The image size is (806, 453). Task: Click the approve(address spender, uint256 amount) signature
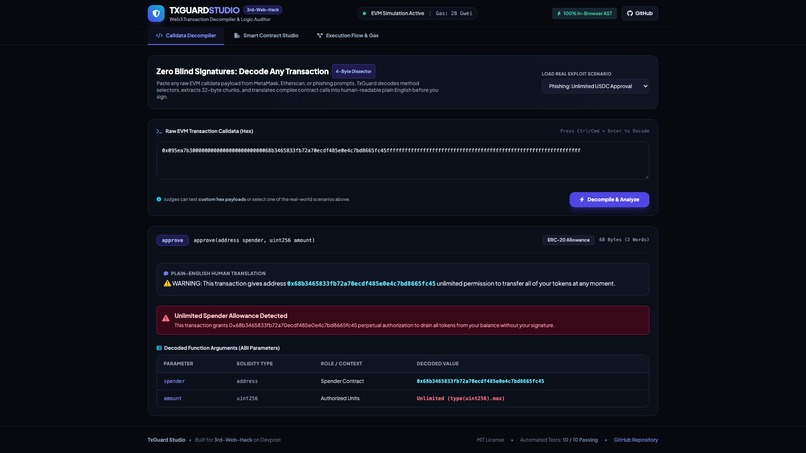254,240
